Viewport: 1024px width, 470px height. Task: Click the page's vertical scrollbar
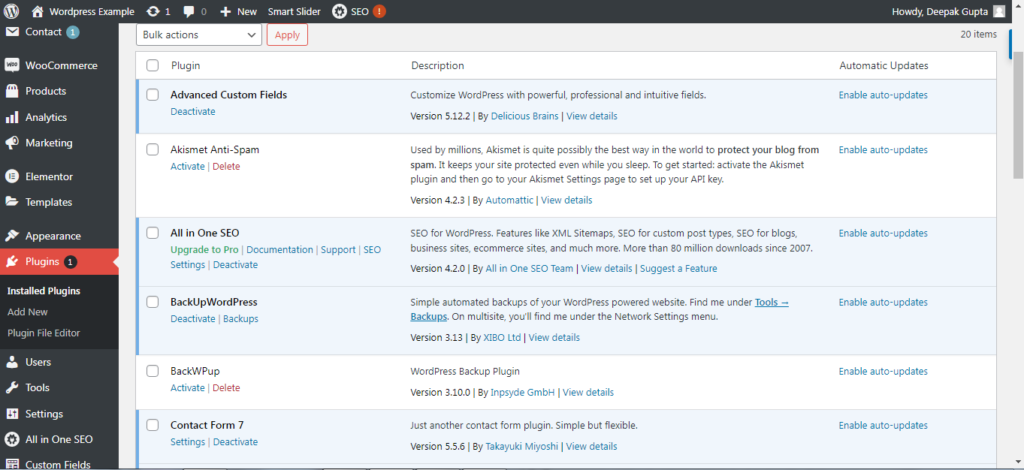[1018, 200]
